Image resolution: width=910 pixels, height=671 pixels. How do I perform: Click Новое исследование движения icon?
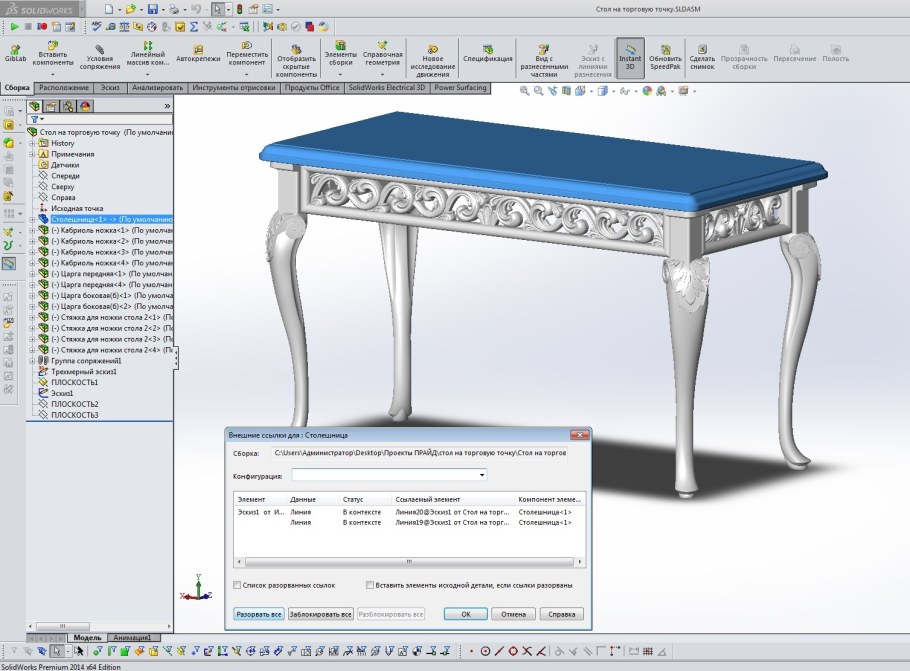point(433,48)
